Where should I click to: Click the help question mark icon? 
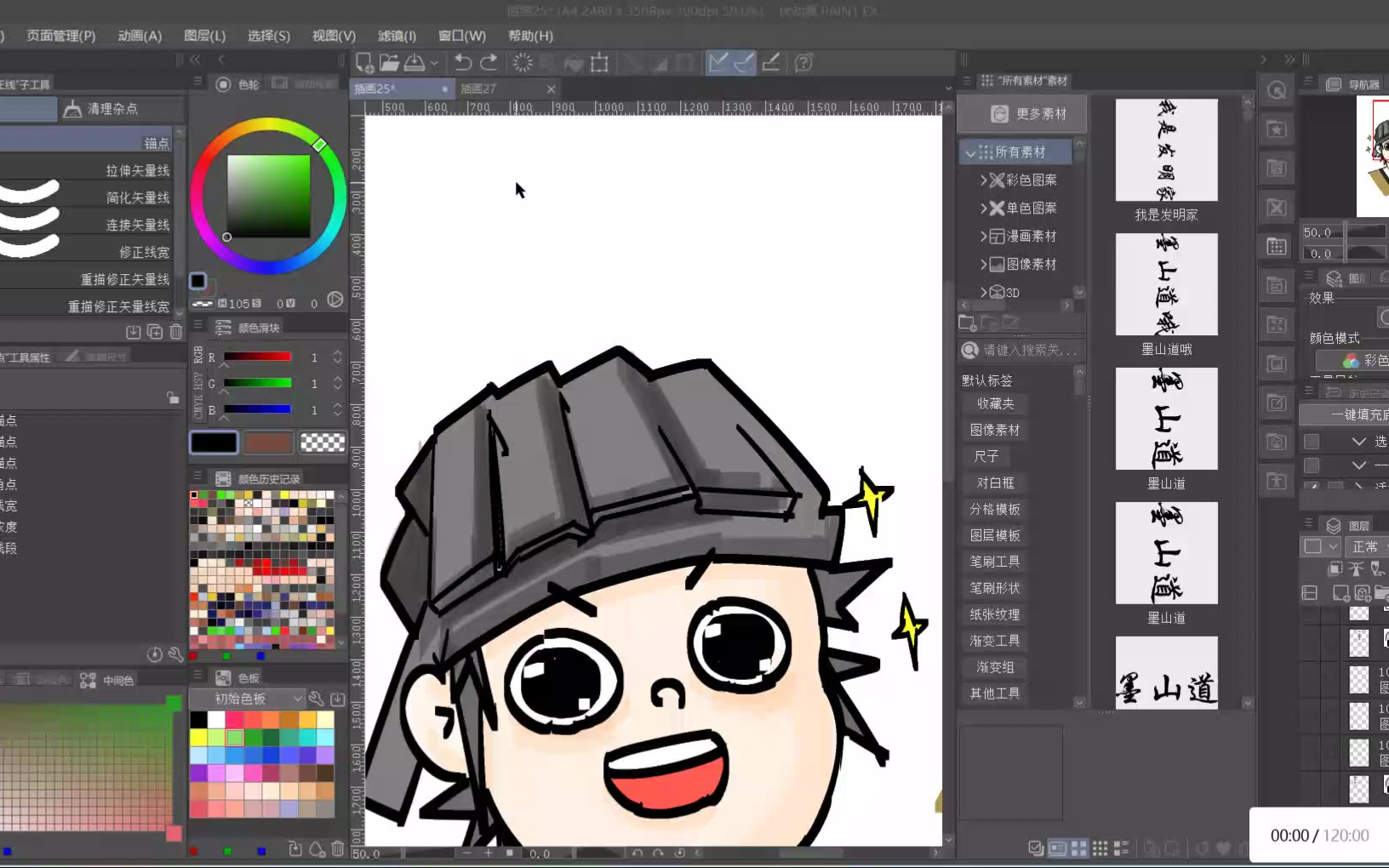803,63
